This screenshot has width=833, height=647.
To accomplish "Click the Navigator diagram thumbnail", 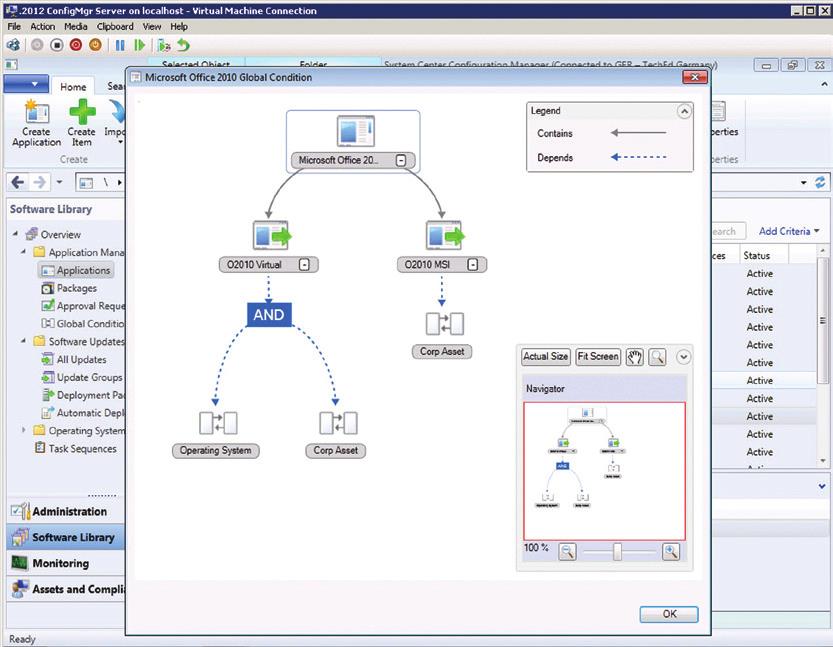I will coord(605,471).
